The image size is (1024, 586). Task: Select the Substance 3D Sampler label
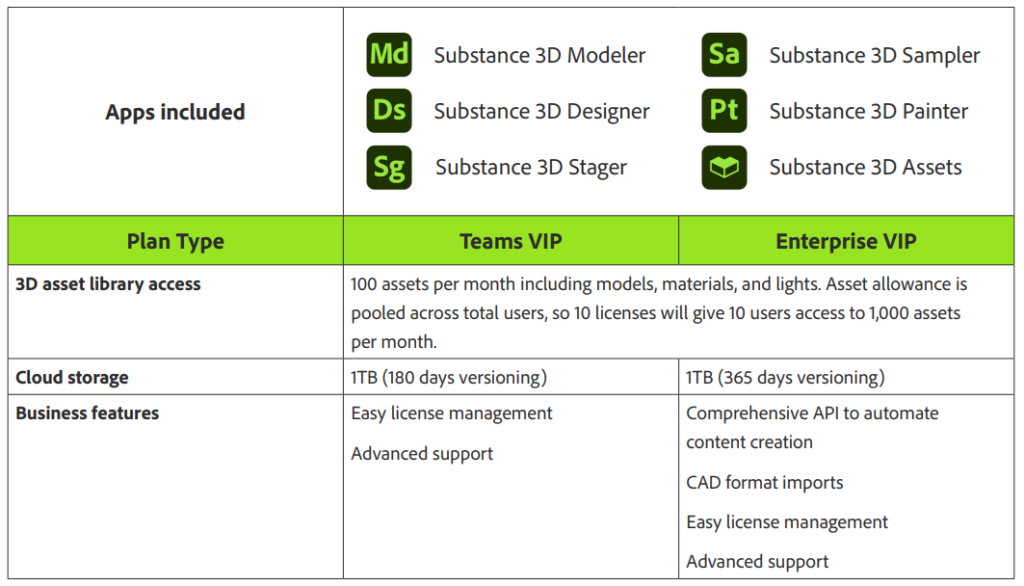pyautogui.click(x=874, y=55)
